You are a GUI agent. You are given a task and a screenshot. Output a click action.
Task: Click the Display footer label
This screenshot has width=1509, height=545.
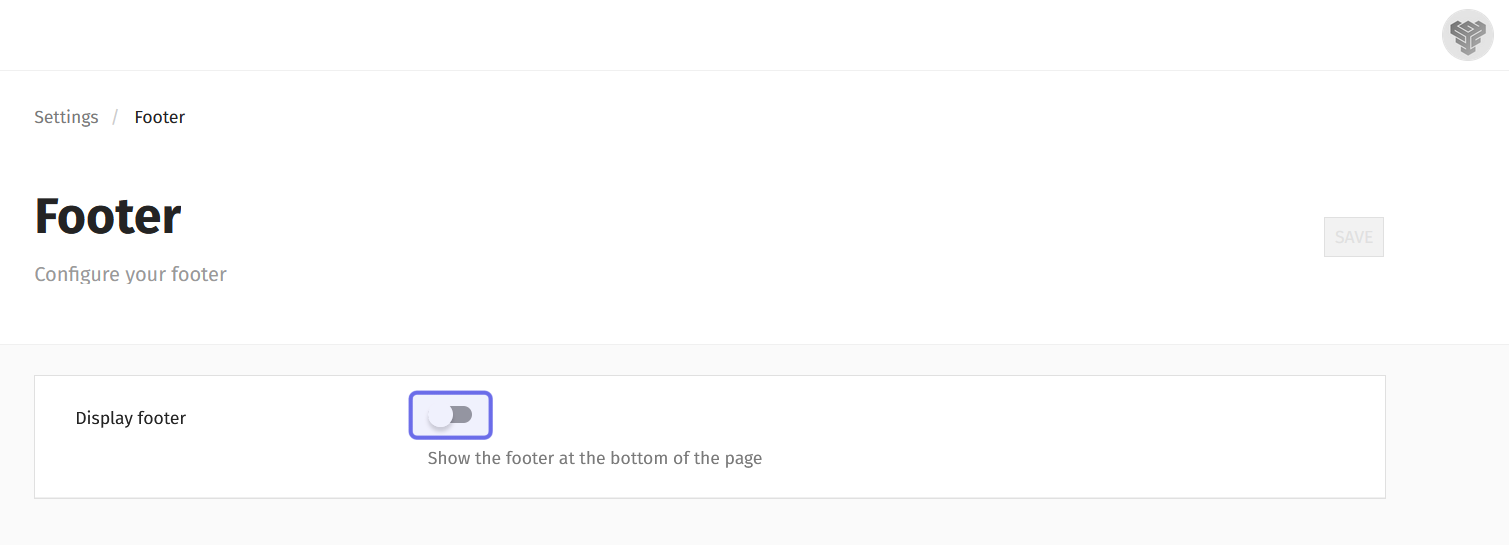(131, 418)
